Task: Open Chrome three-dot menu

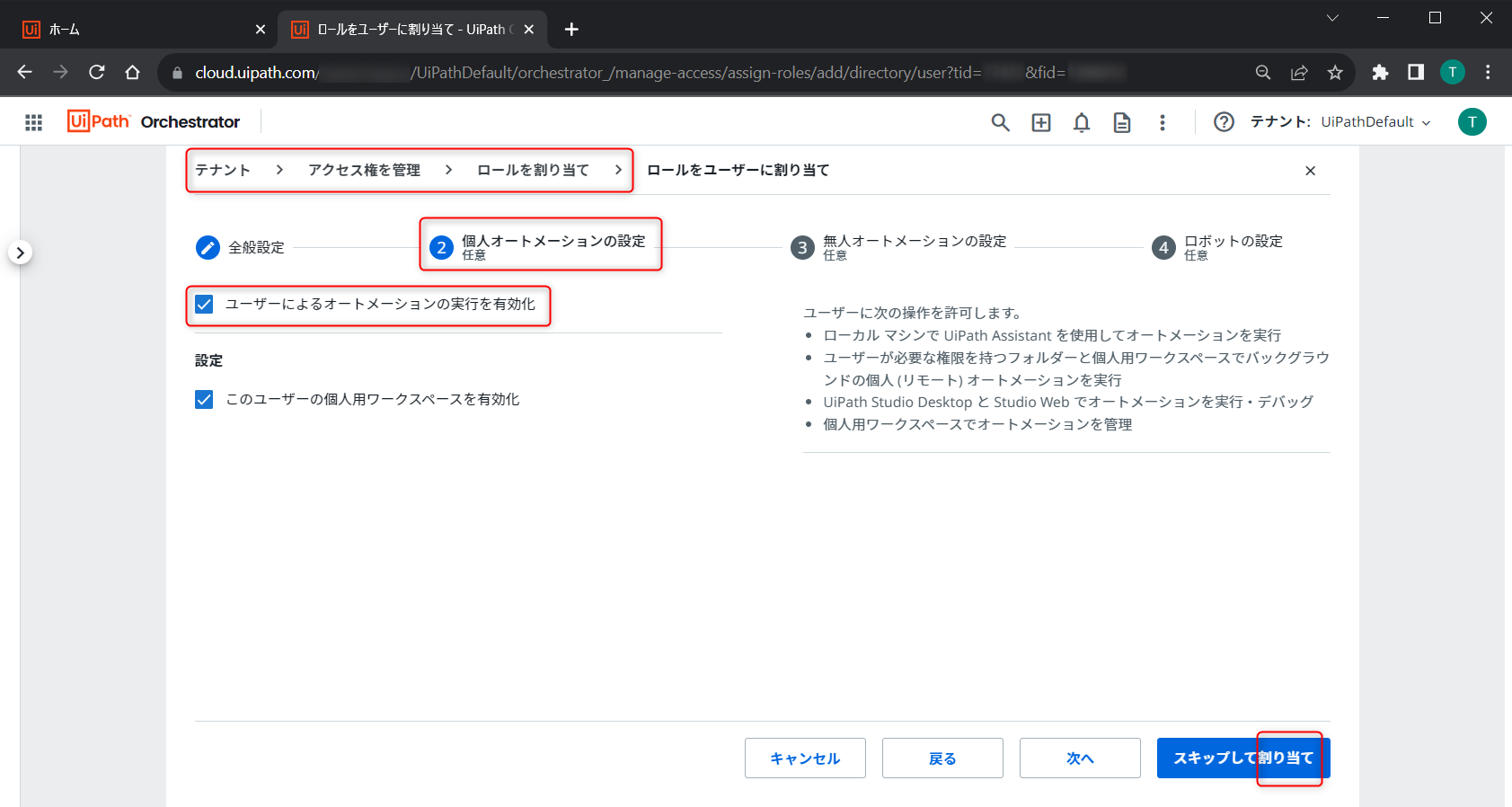Action: [x=1488, y=73]
